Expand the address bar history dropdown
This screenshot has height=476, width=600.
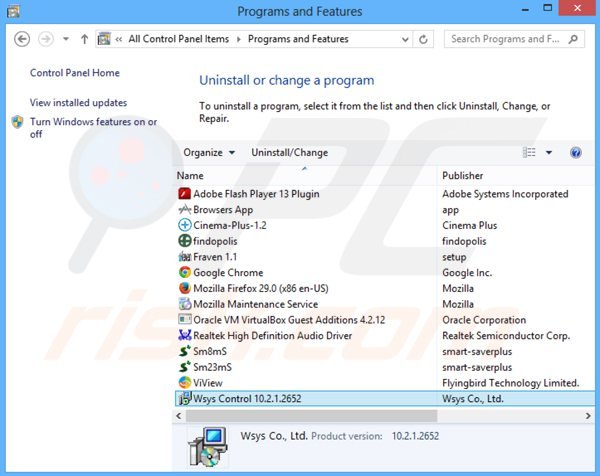pyautogui.click(x=405, y=39)
